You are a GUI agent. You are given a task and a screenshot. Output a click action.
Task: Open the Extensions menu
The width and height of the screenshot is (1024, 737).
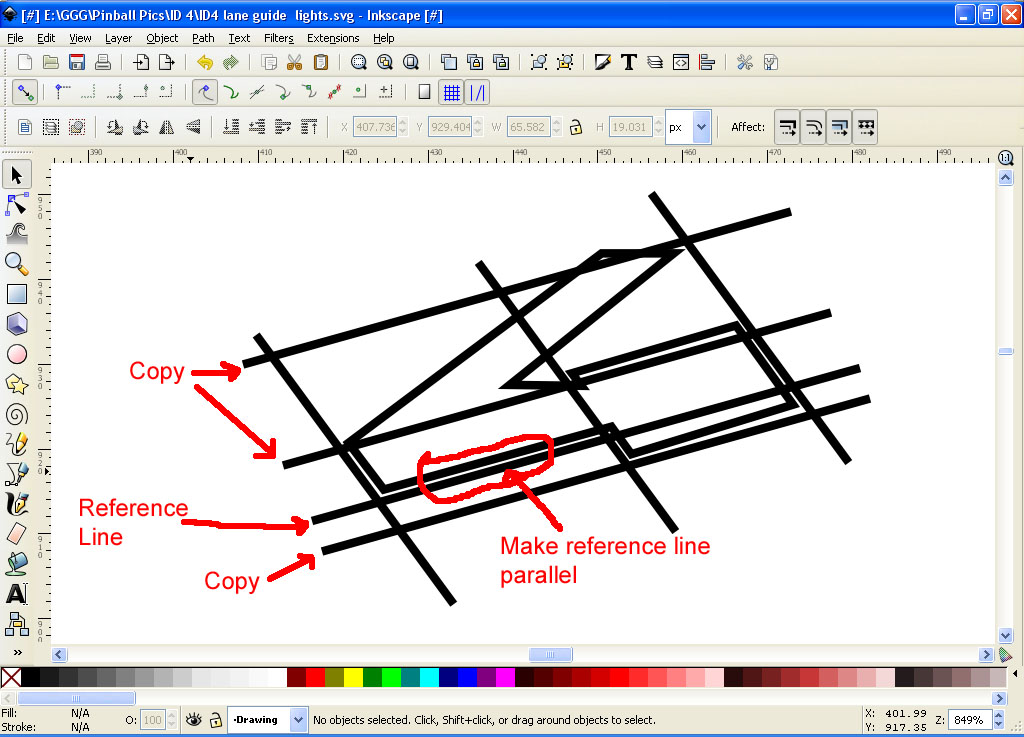click(332, 38)
